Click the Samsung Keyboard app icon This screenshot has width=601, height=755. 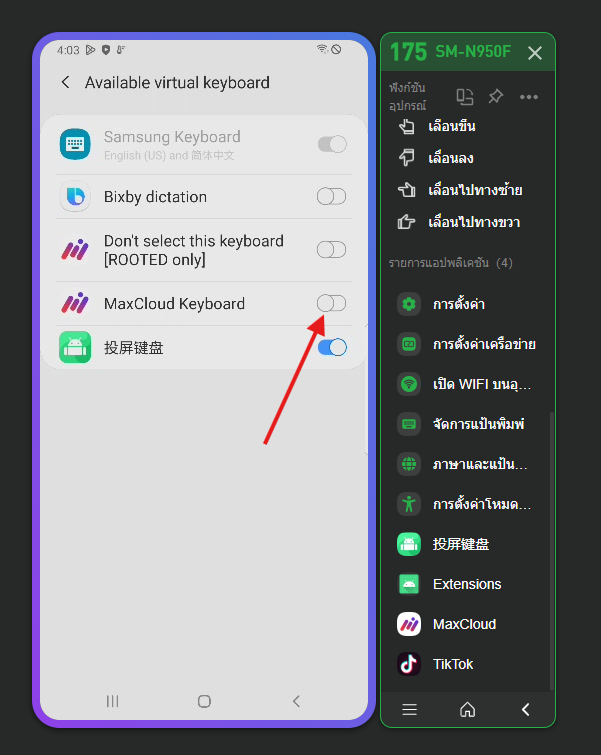(x=75, y=144)
